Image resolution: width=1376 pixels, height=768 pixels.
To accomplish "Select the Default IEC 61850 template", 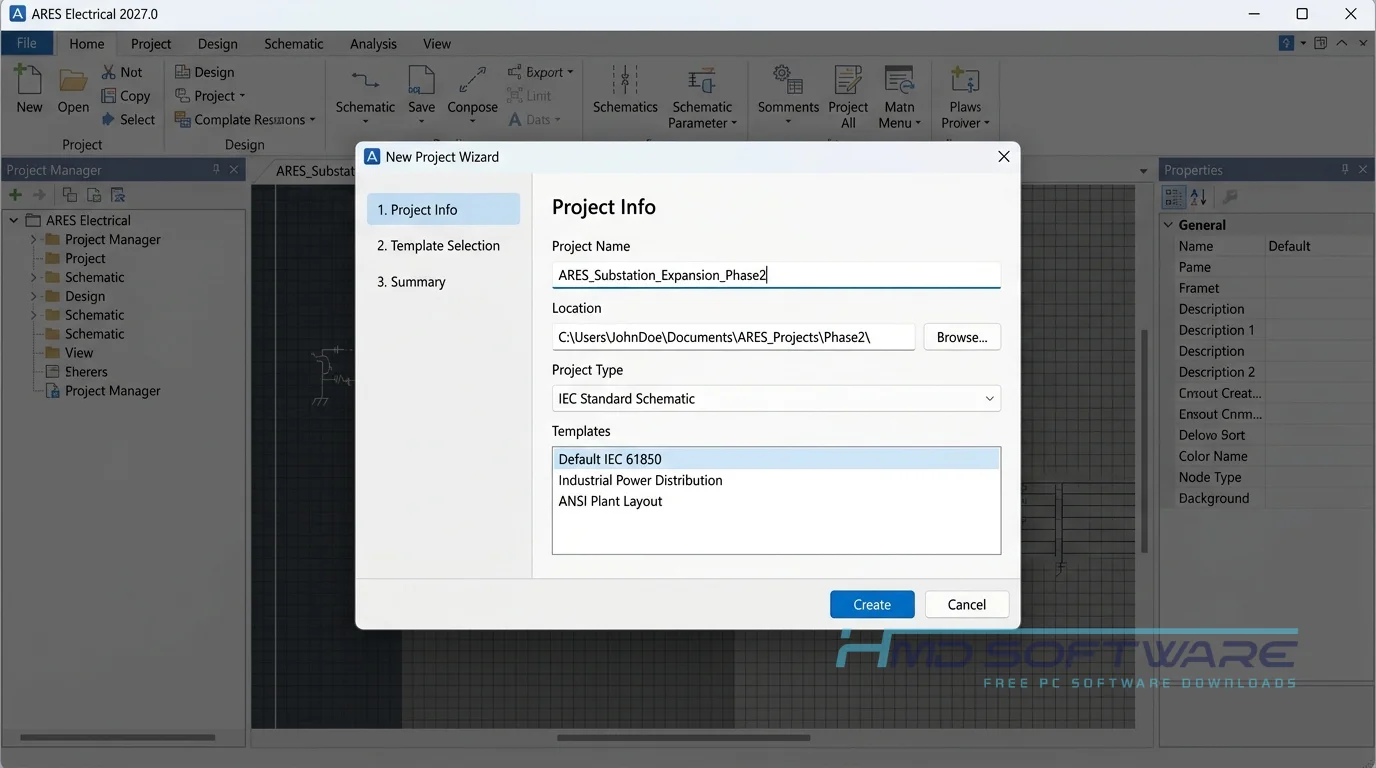I will click(x=776, y=459).
